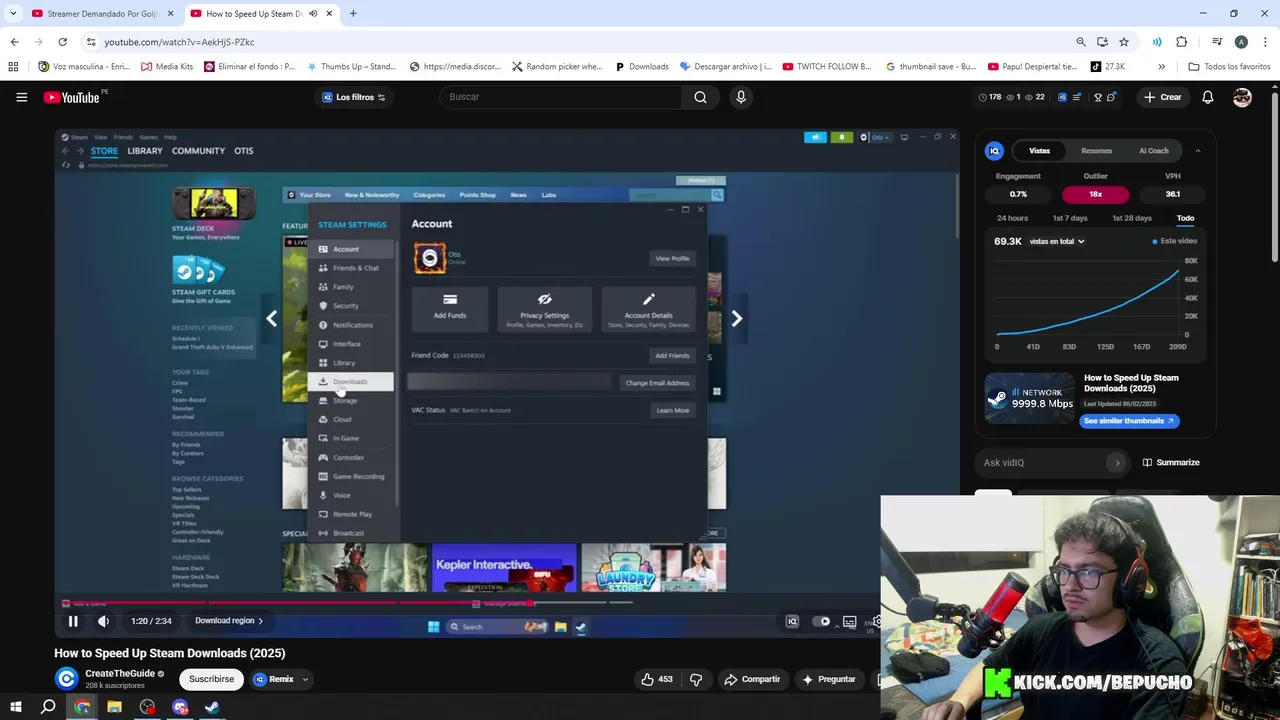This screenshot has width=1280, height=720.
Task: Open Windows taskbar search
Action: pos(48,707)
